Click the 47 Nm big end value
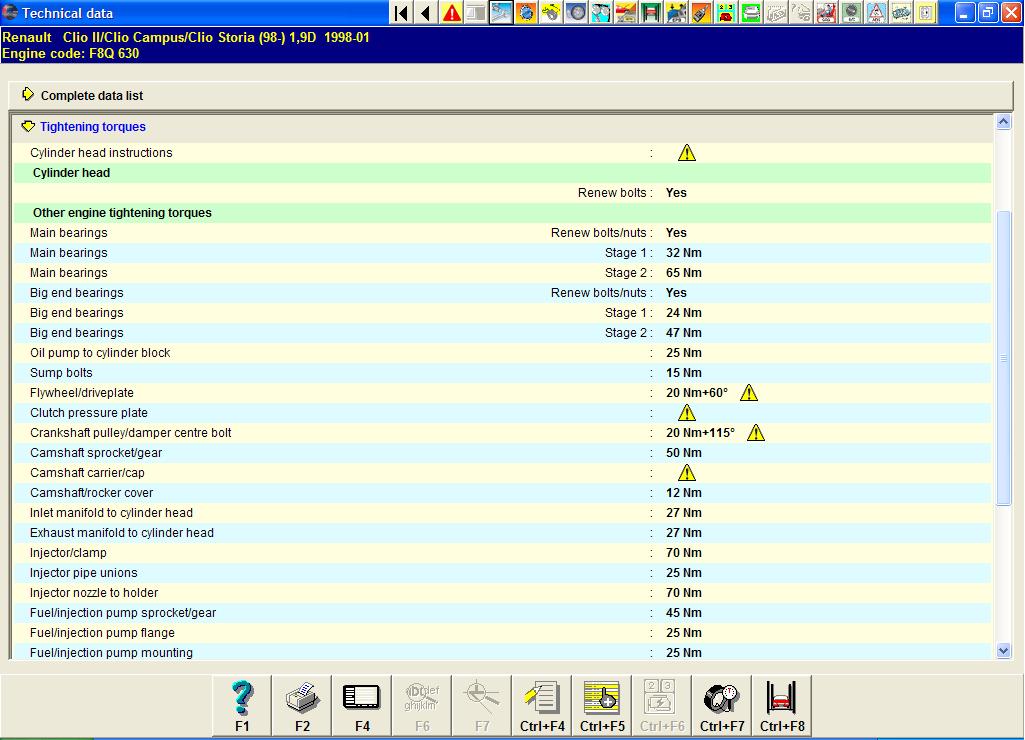 [684, 333]
